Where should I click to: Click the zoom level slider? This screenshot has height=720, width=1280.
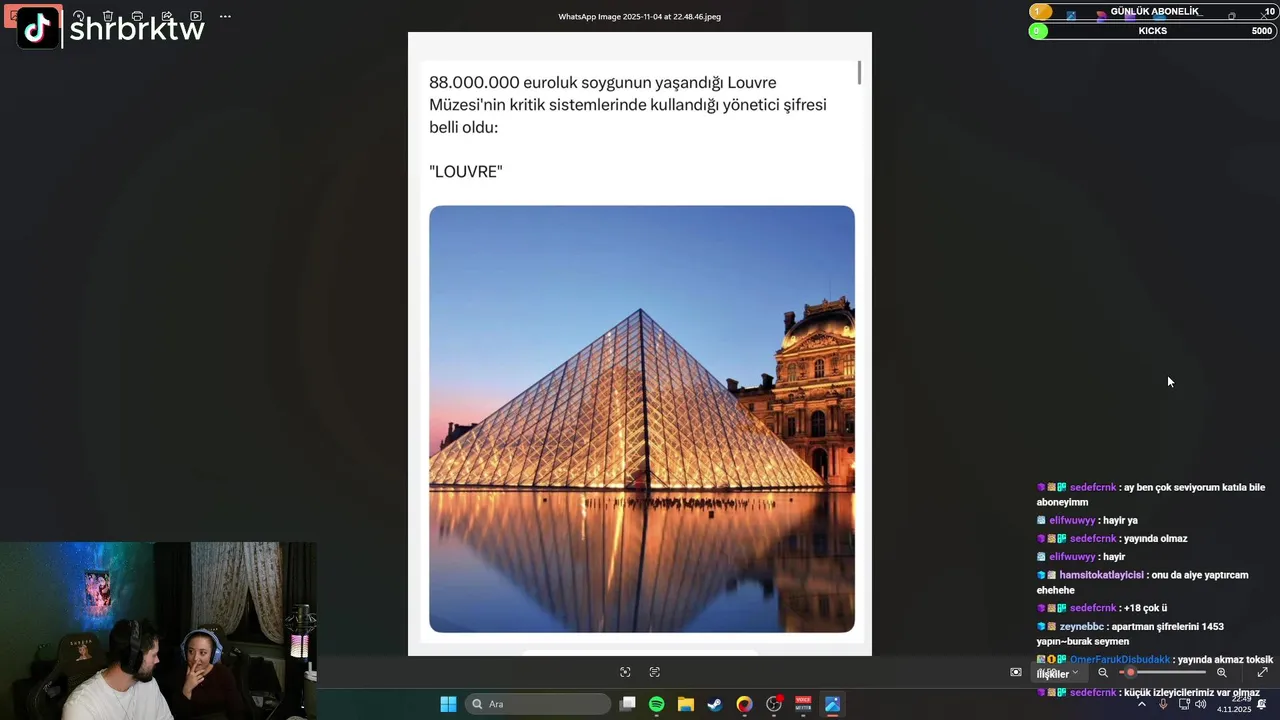(x=1162, y=672)
